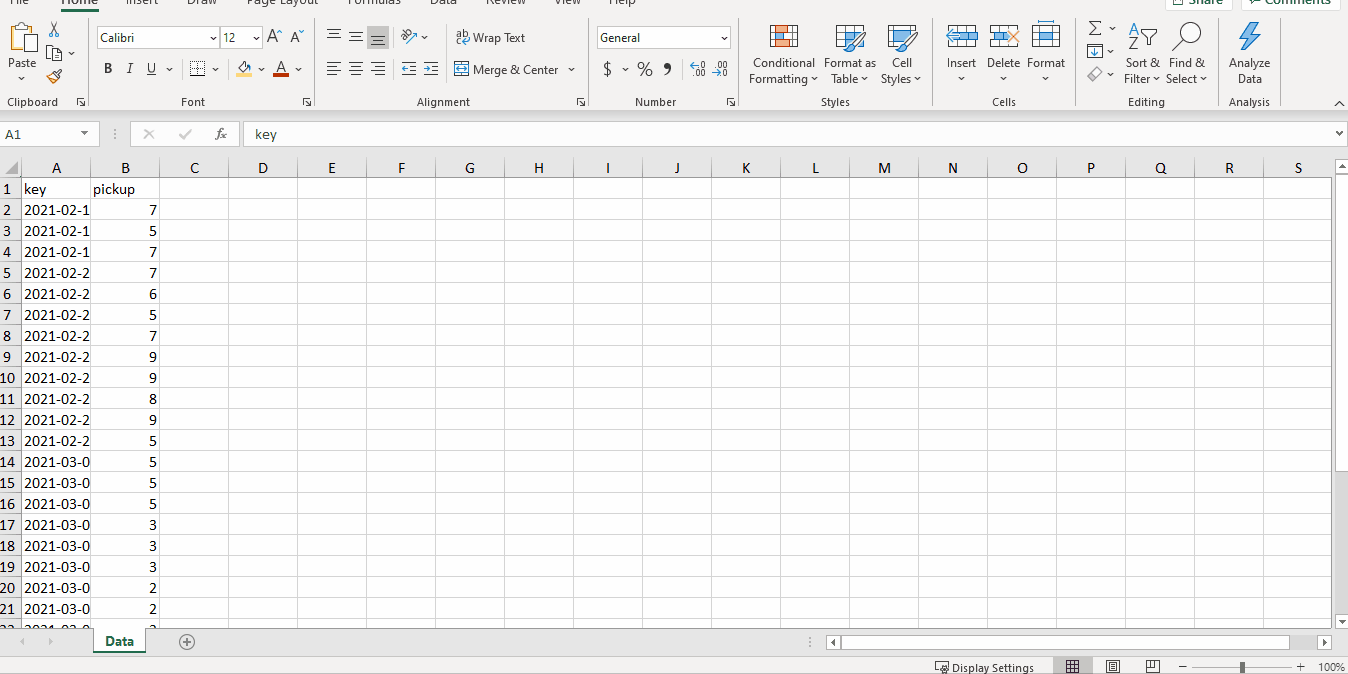The image size is (1348, 674).
Task: Toggle Align Right for the cell
Action: coord(378,69)
